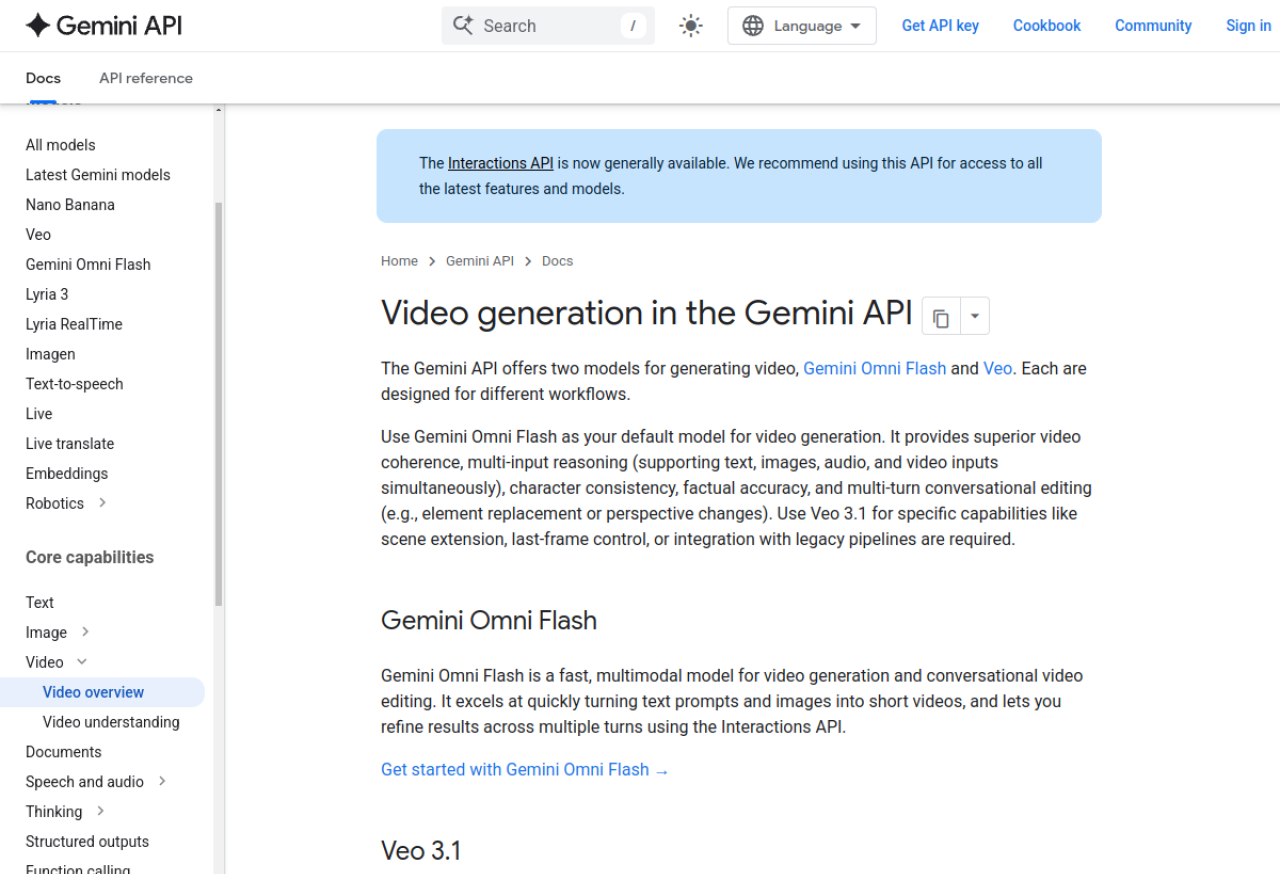Select Latest Gemini models in sidebar
The height and width of the screenshot is (874, 1280).
(98, 175)
